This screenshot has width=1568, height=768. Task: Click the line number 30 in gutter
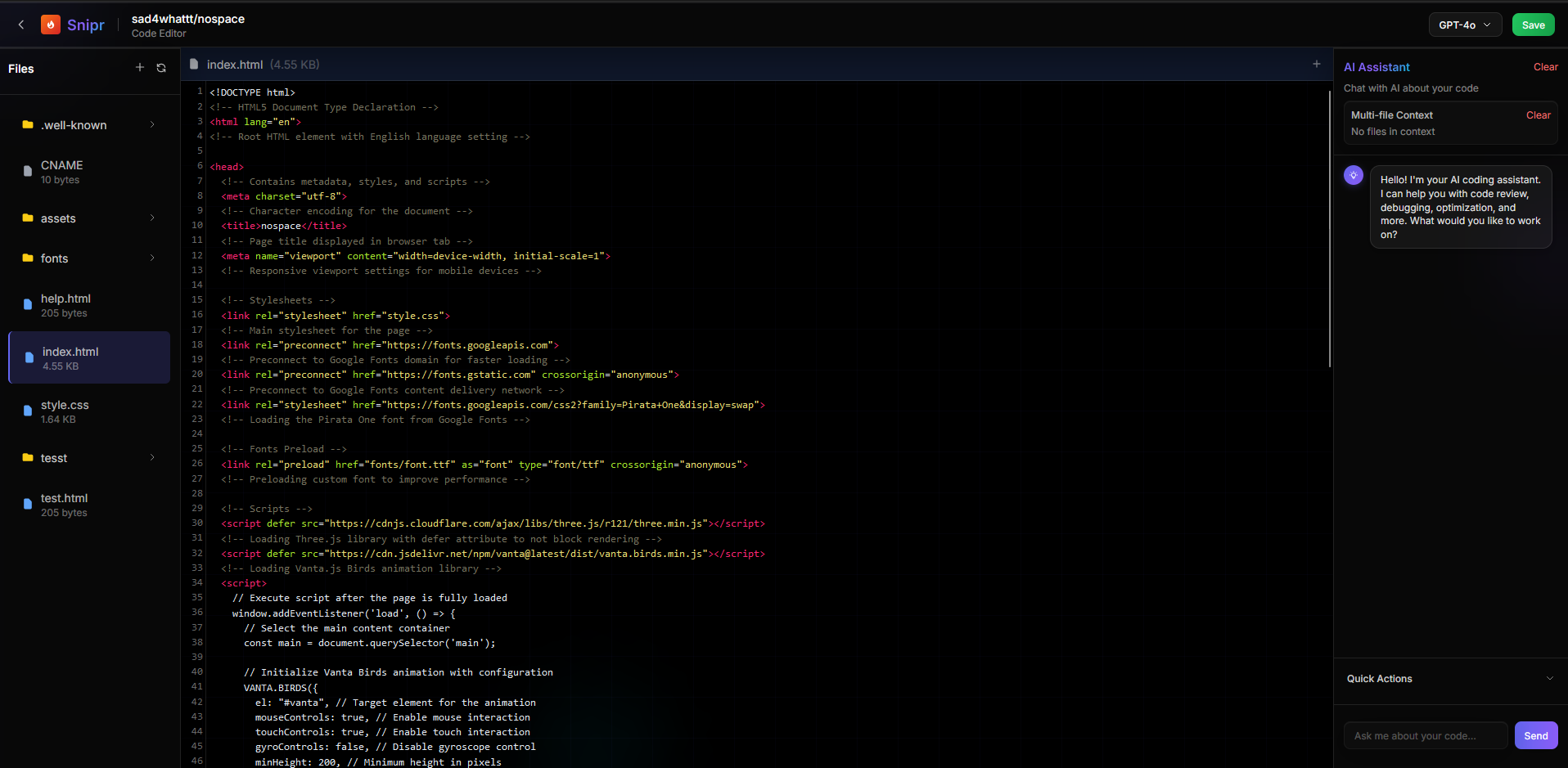[x=197, y=523]
